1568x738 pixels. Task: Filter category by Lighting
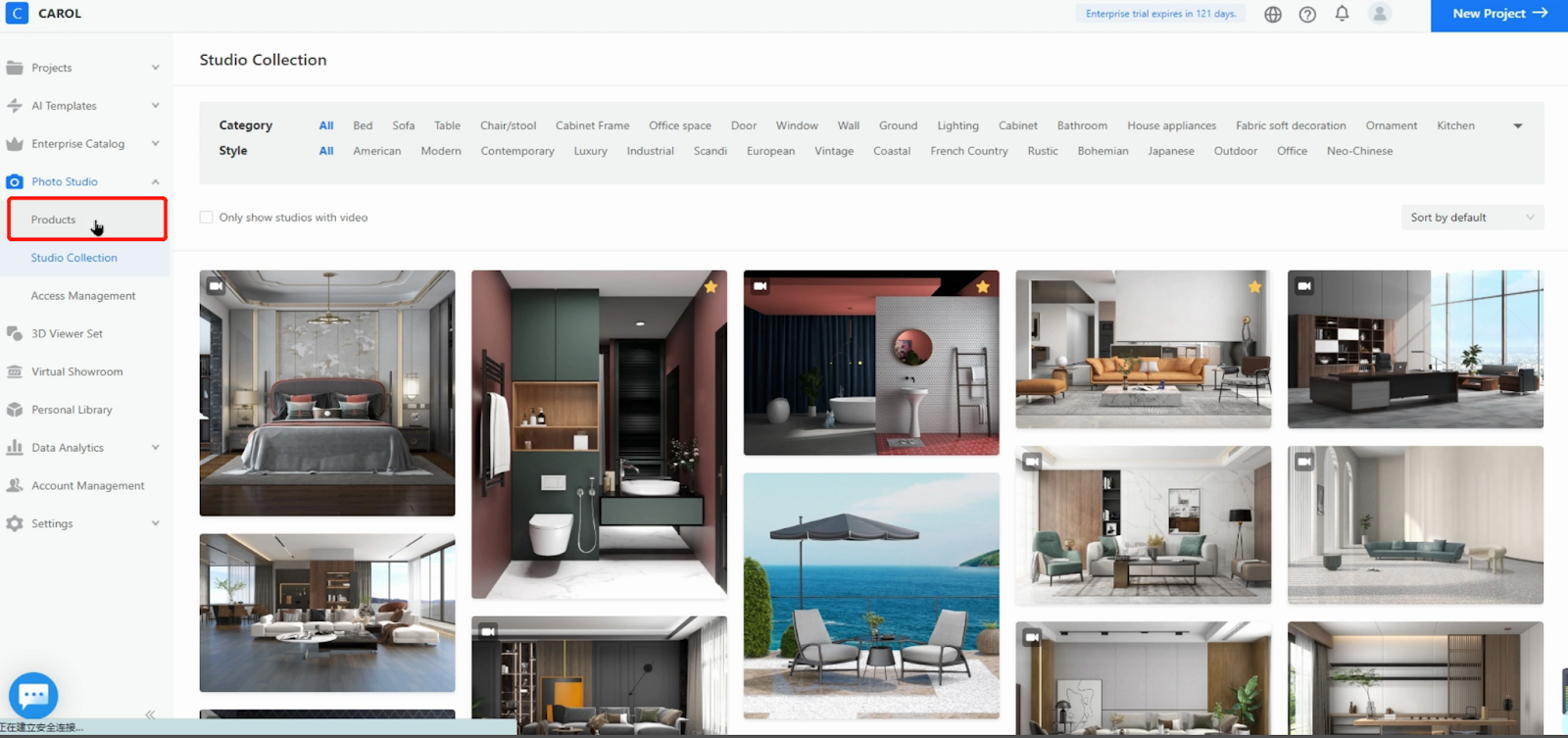957,125
